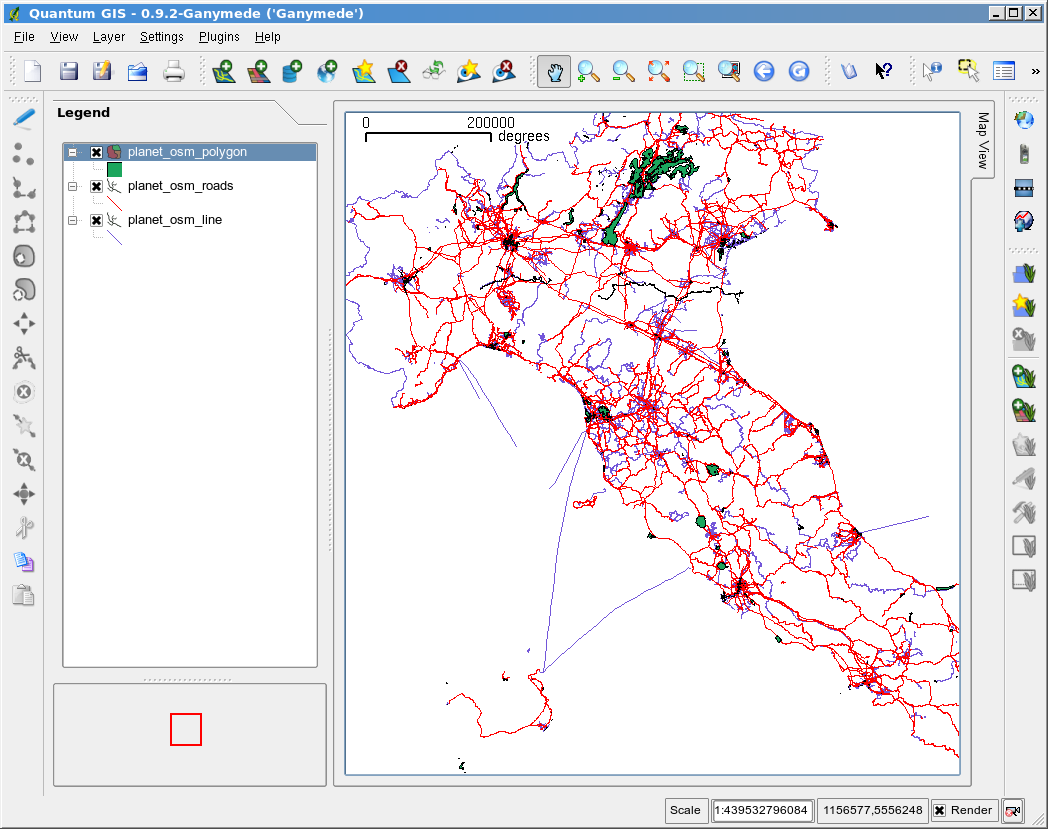Collapse the planet_osm_polygon tree node
Viewport: 1048px width, 829px height.
coord(72,152)
